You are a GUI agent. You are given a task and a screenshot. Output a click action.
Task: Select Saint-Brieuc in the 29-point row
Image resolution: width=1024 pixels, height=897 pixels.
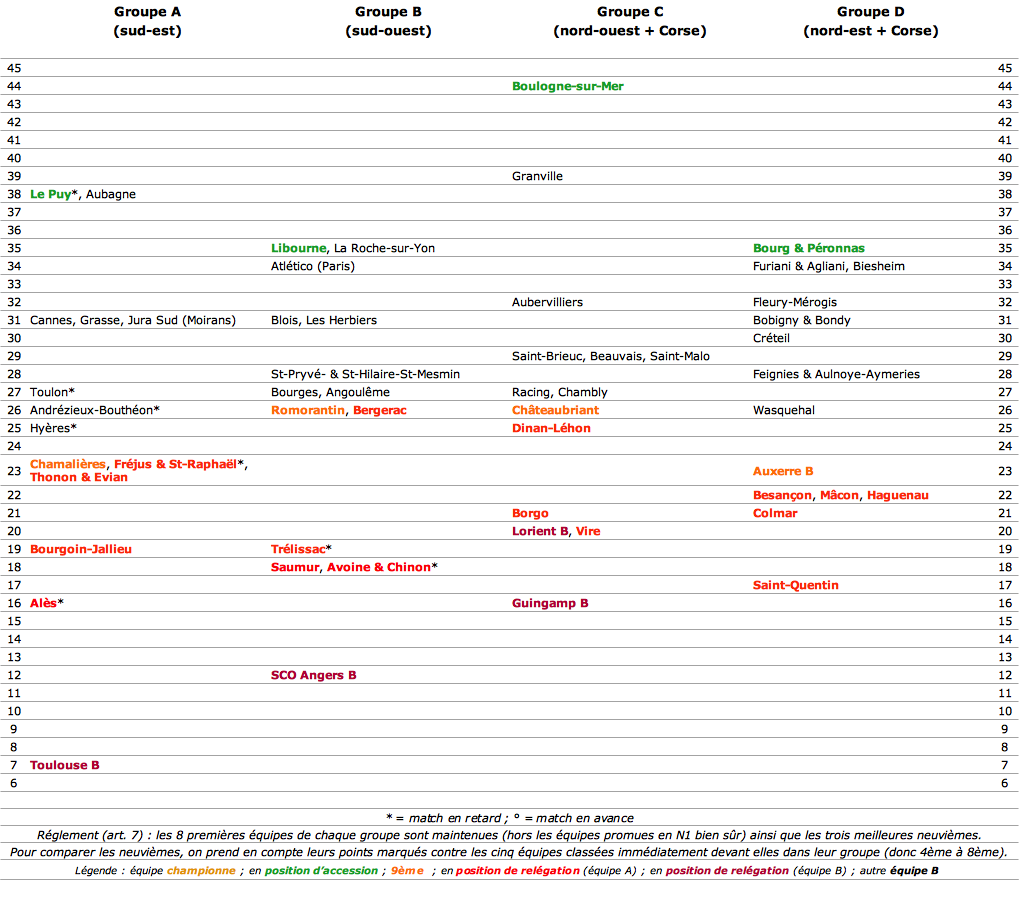pos(547,356)
